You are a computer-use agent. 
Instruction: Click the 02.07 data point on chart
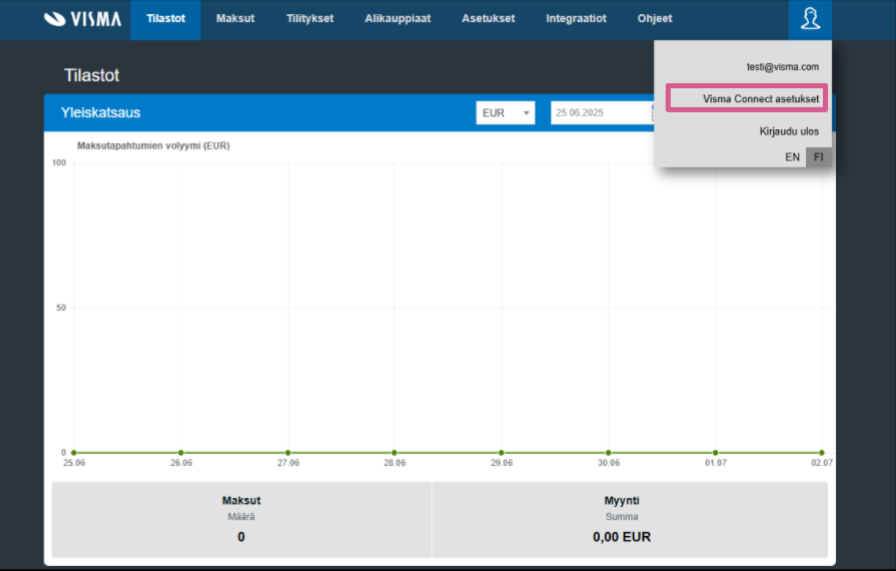[821, 452]
